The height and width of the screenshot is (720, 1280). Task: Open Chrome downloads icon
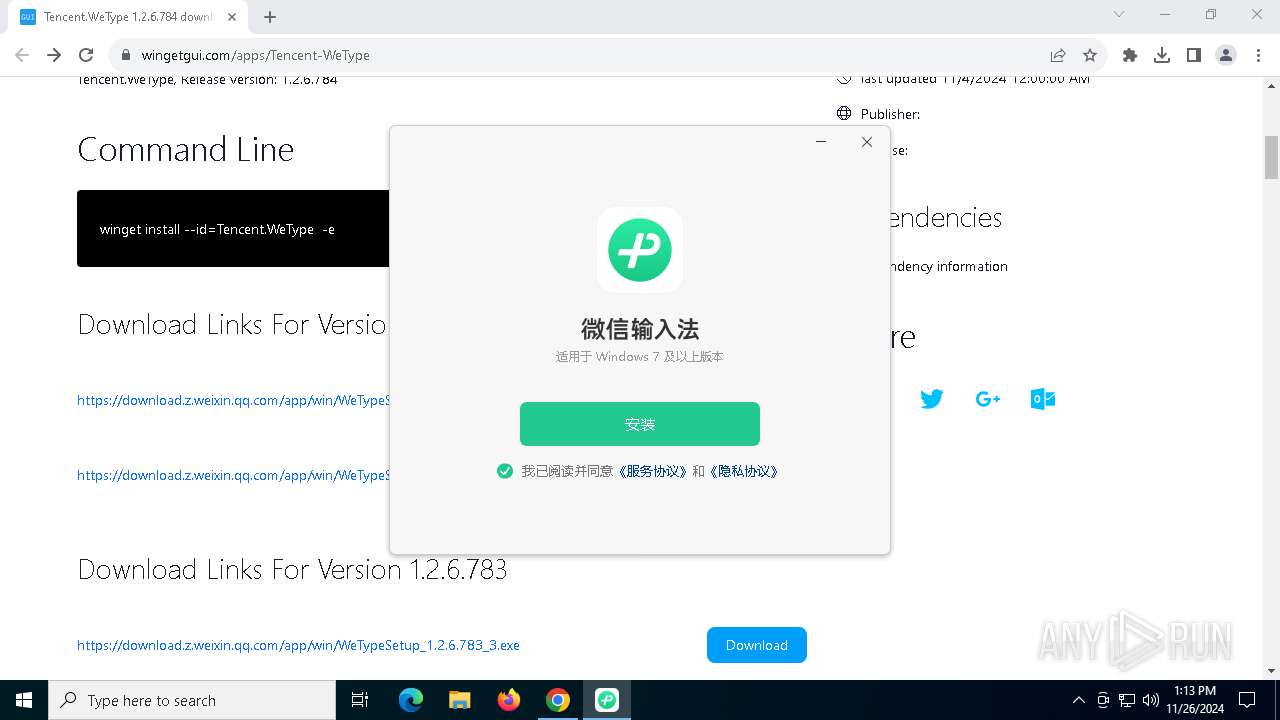coord(1162,55)
